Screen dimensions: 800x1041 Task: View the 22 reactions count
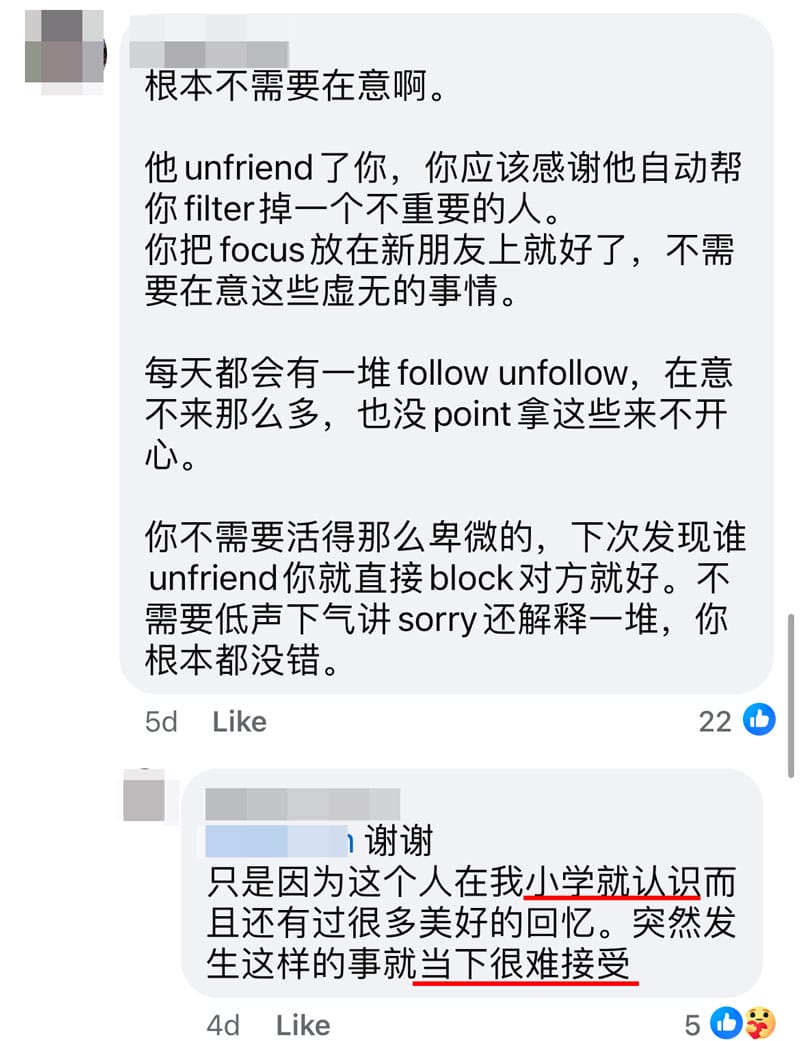(715, 722)
